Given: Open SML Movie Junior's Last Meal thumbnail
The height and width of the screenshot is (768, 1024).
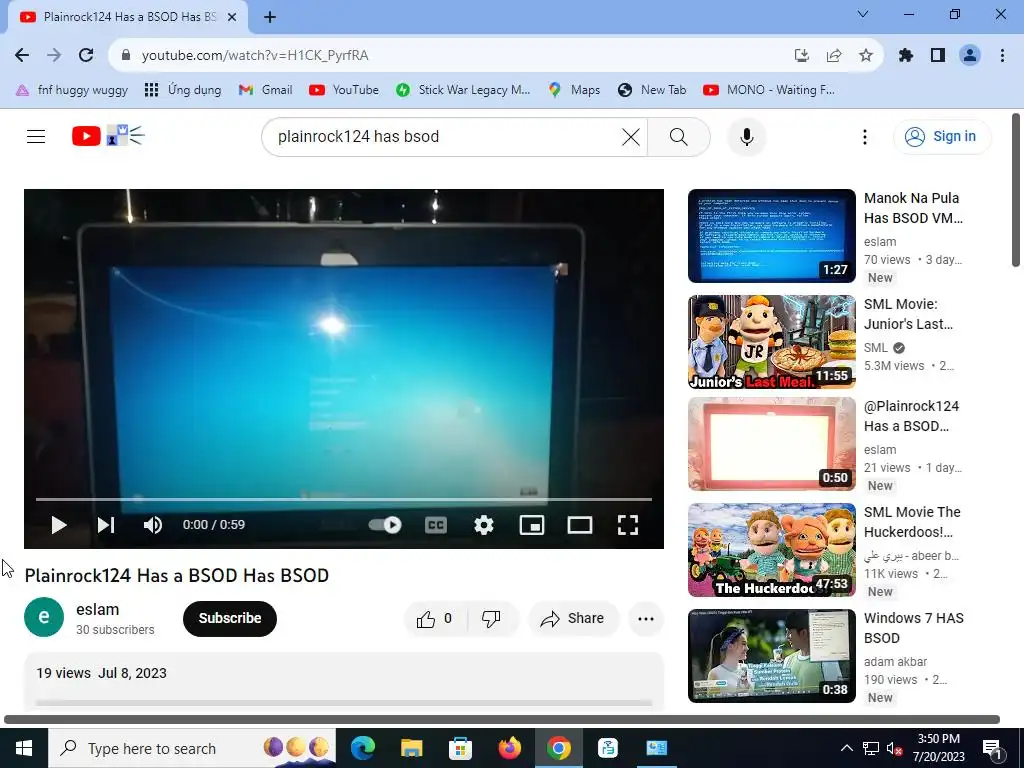Looking at the screenshot, I should [x=772, y=342].
